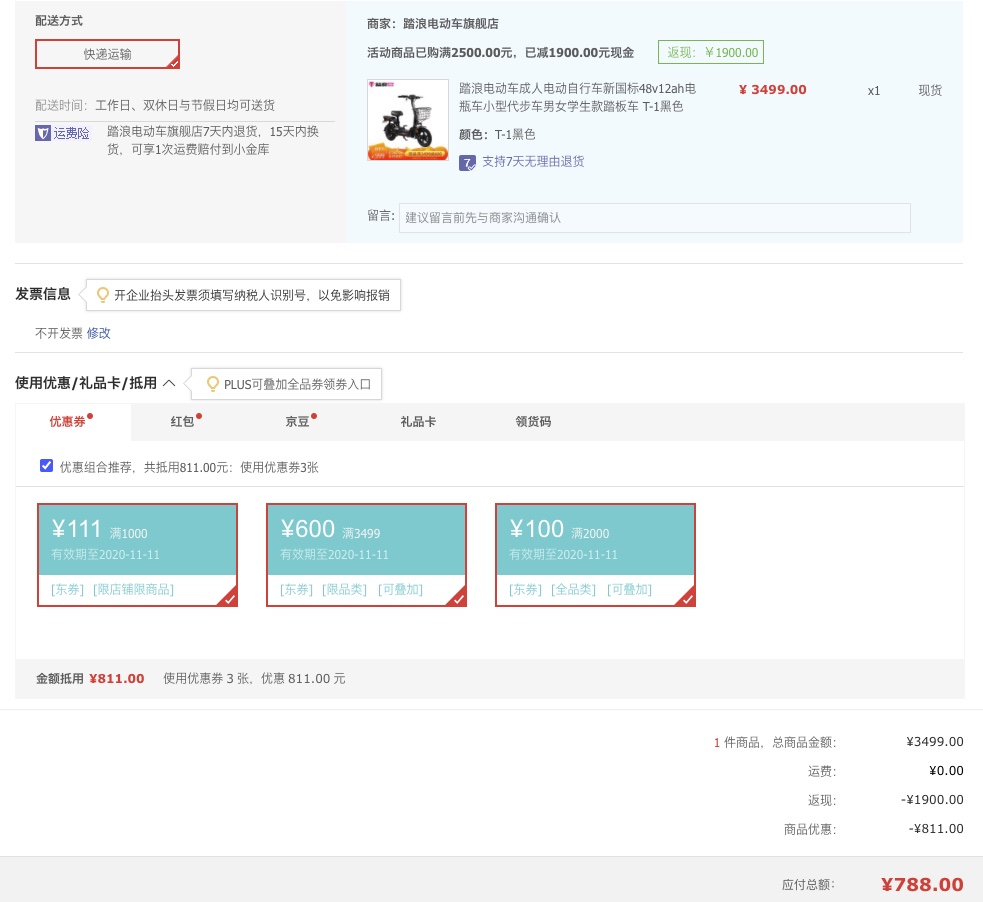Viewport: 983px width, 902px height.
Task: Switch to the 礼品卡 tab
Action: 418,422
